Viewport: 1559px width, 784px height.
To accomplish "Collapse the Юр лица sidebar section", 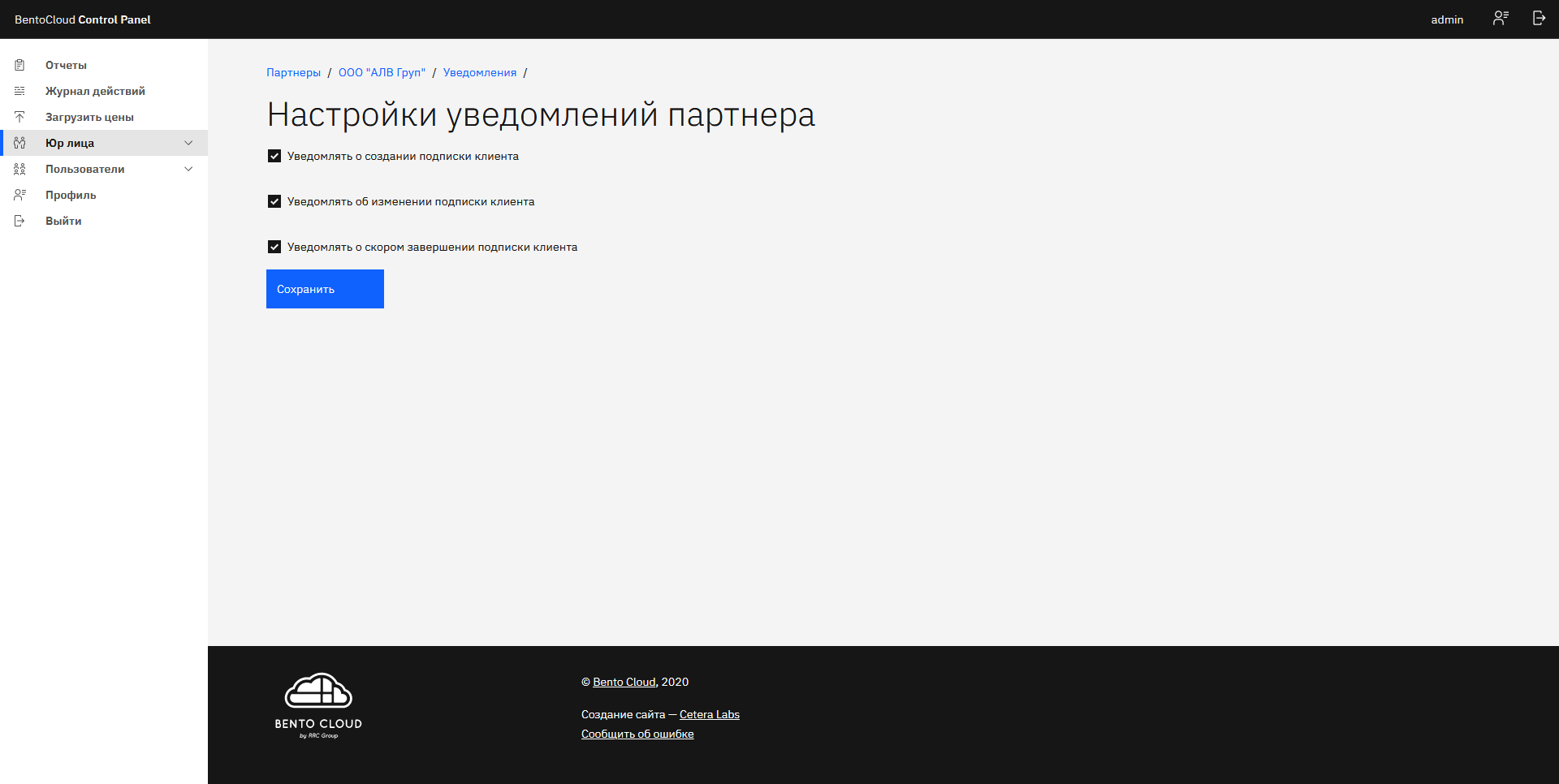I will [x=188, y=143].
